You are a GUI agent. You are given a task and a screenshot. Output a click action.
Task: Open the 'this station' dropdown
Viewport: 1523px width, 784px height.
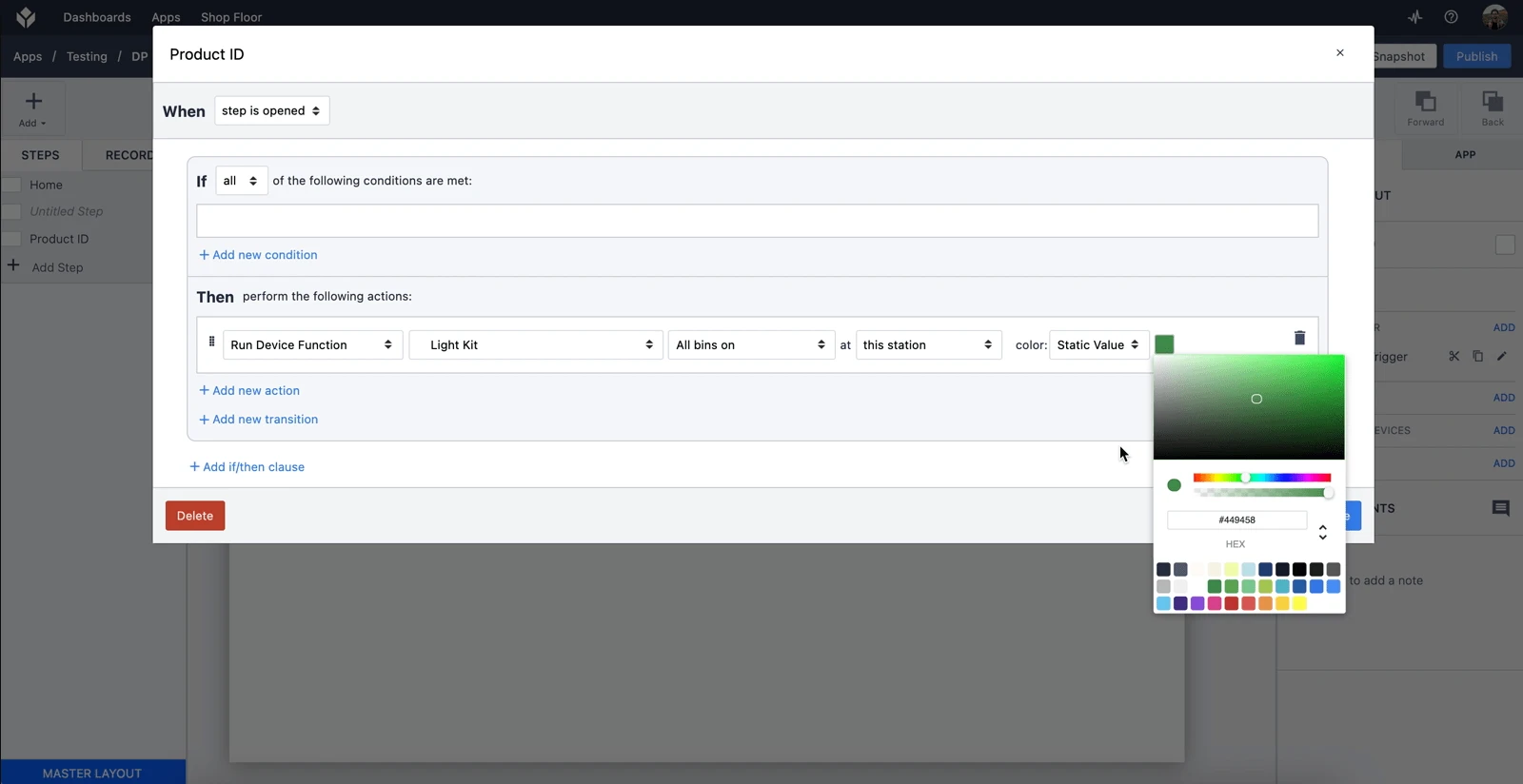click(x=929, y=344)
